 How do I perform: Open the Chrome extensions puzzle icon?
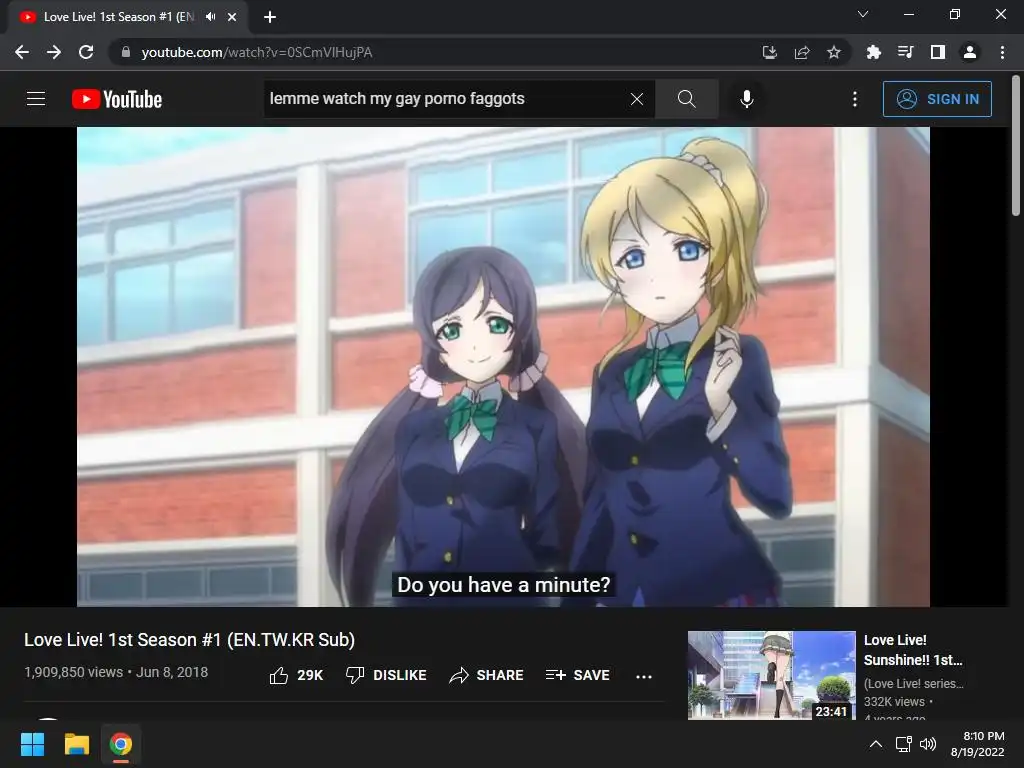click(x=873, y=52)
